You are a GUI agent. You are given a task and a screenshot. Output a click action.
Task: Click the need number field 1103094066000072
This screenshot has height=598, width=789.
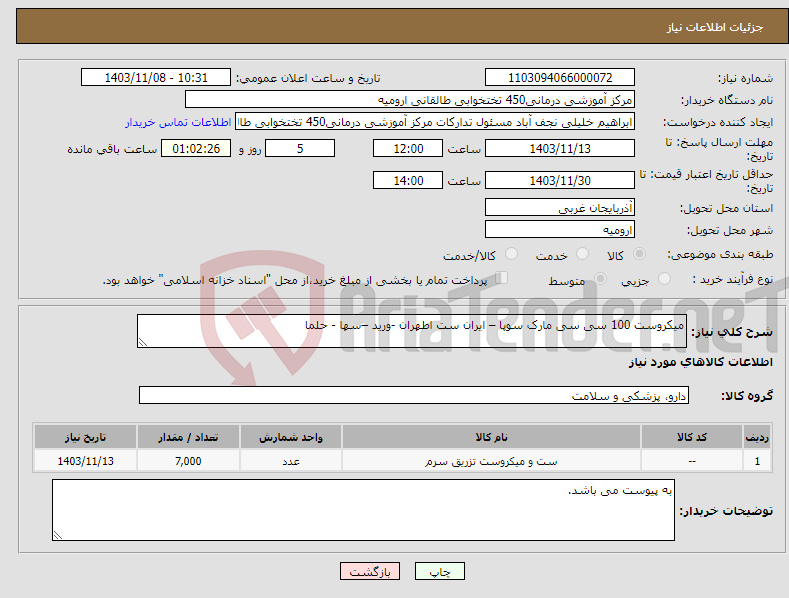(560, 78)
